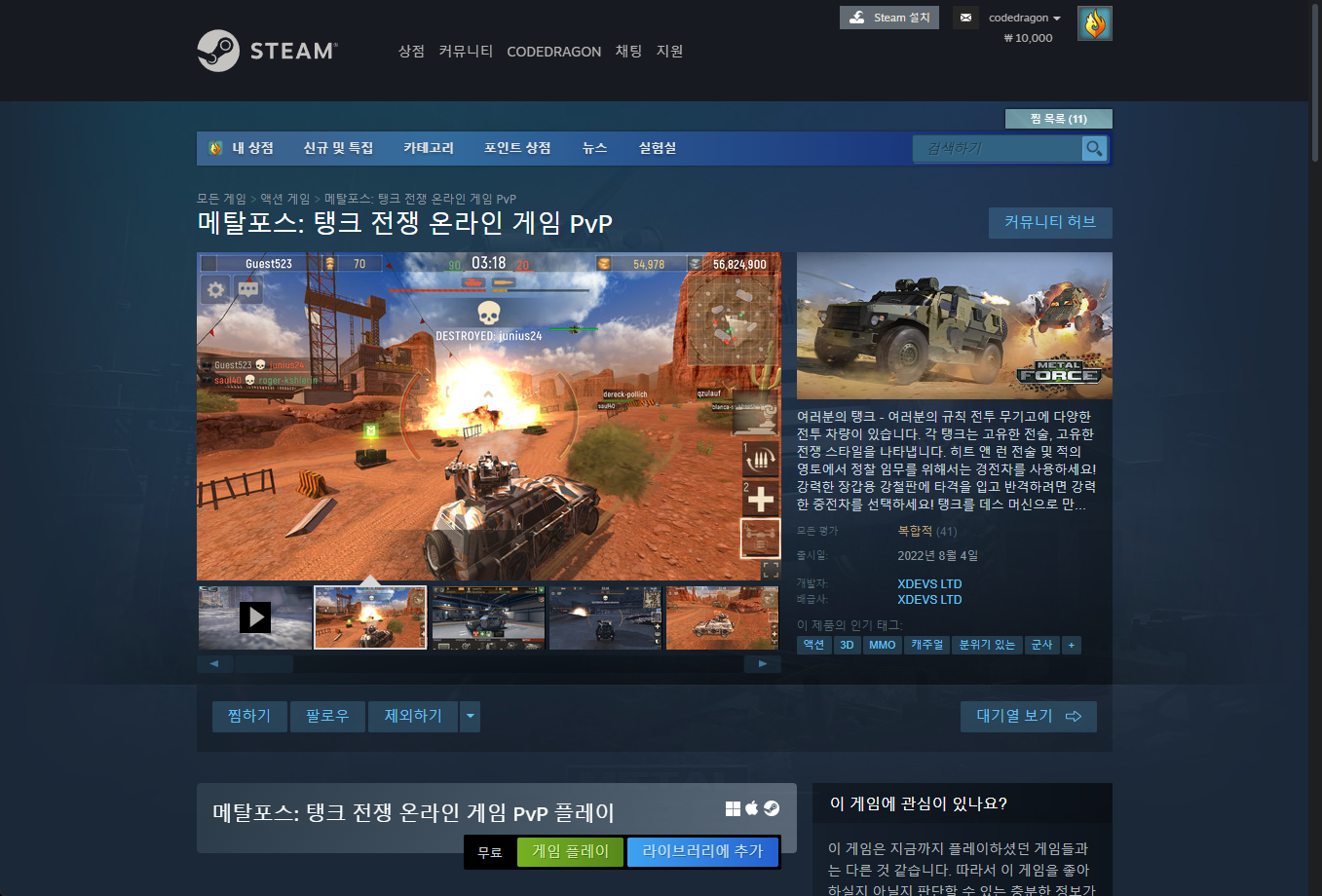Screen dimensions: 1322x896
Task: Open the 지원 menu
Action: 669,51
